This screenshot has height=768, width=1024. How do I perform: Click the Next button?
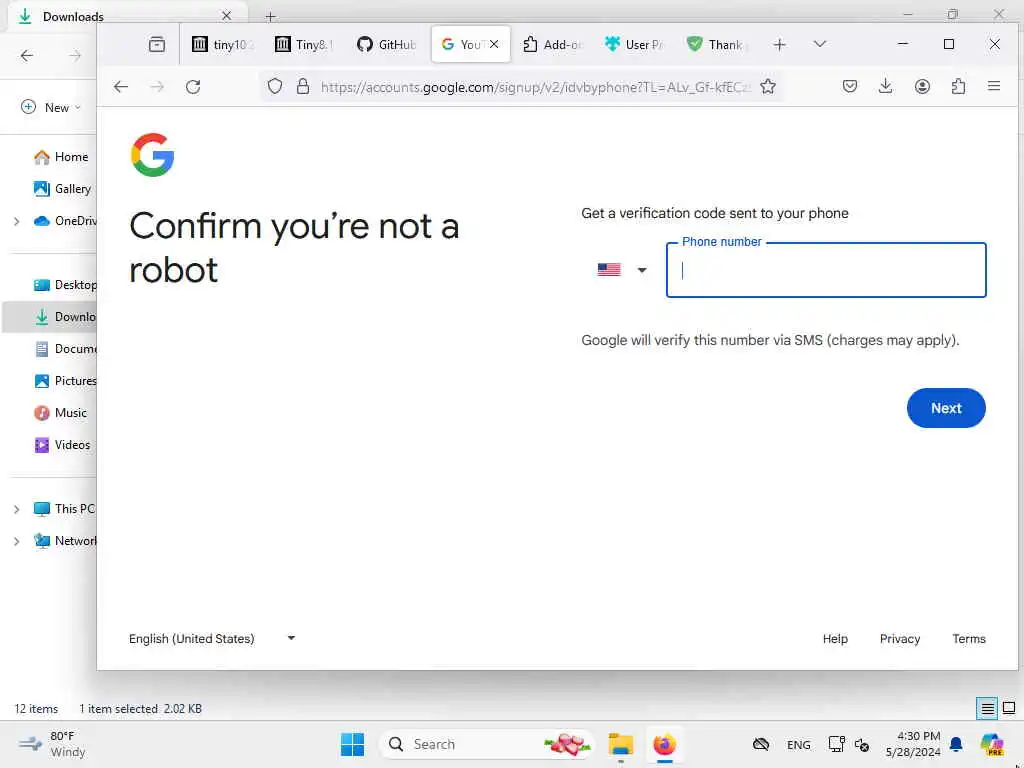point(946,408)
